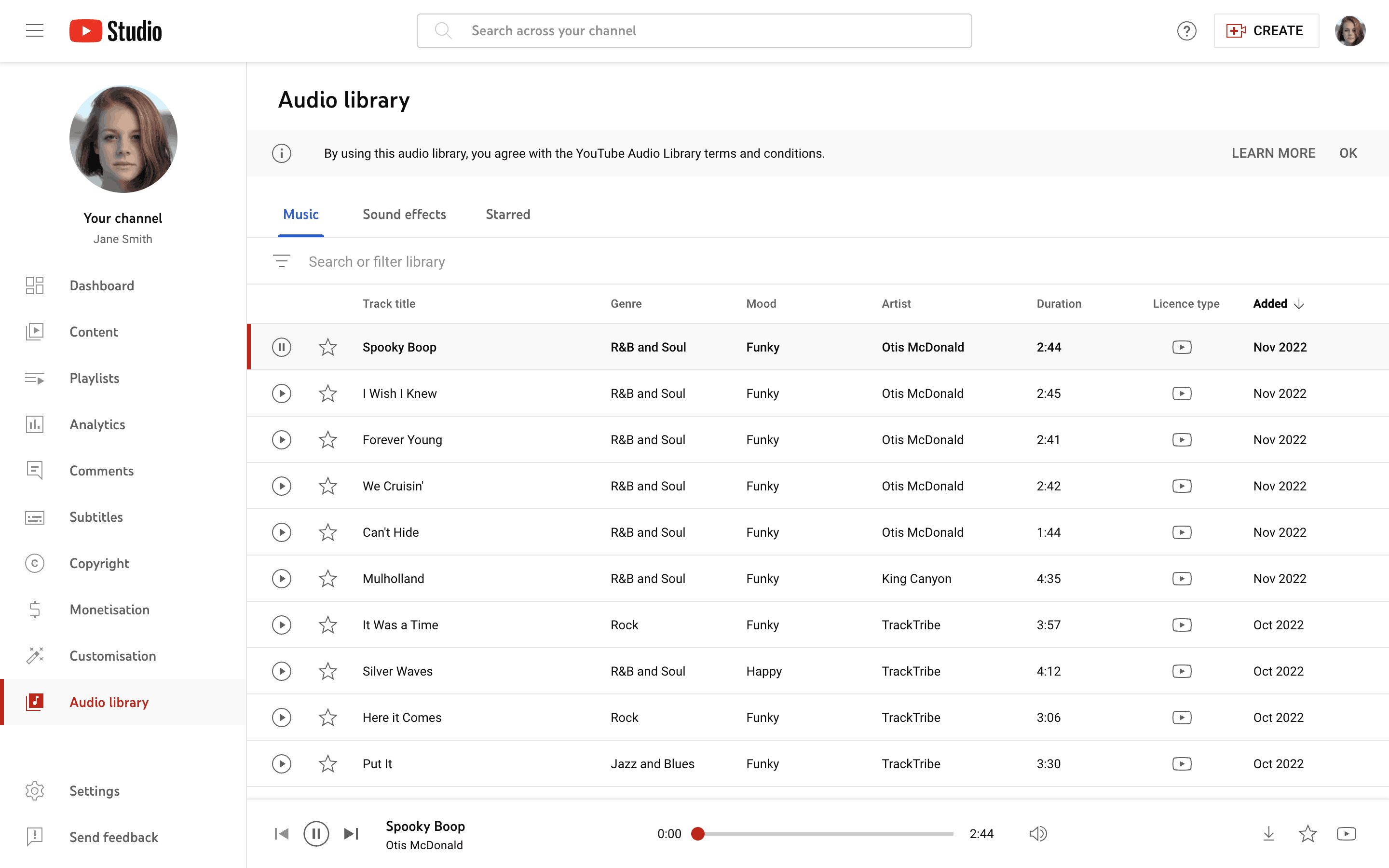This screenshot has width=1389, height=868.
Task: Click the filter icon beside library search
Action: [281, 261]
